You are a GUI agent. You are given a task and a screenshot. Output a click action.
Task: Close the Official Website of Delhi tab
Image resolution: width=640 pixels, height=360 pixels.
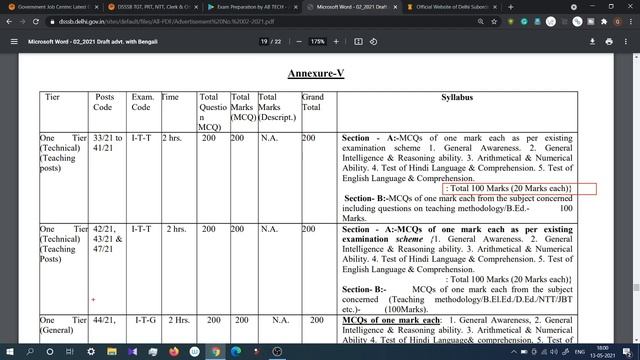[495, 7]
